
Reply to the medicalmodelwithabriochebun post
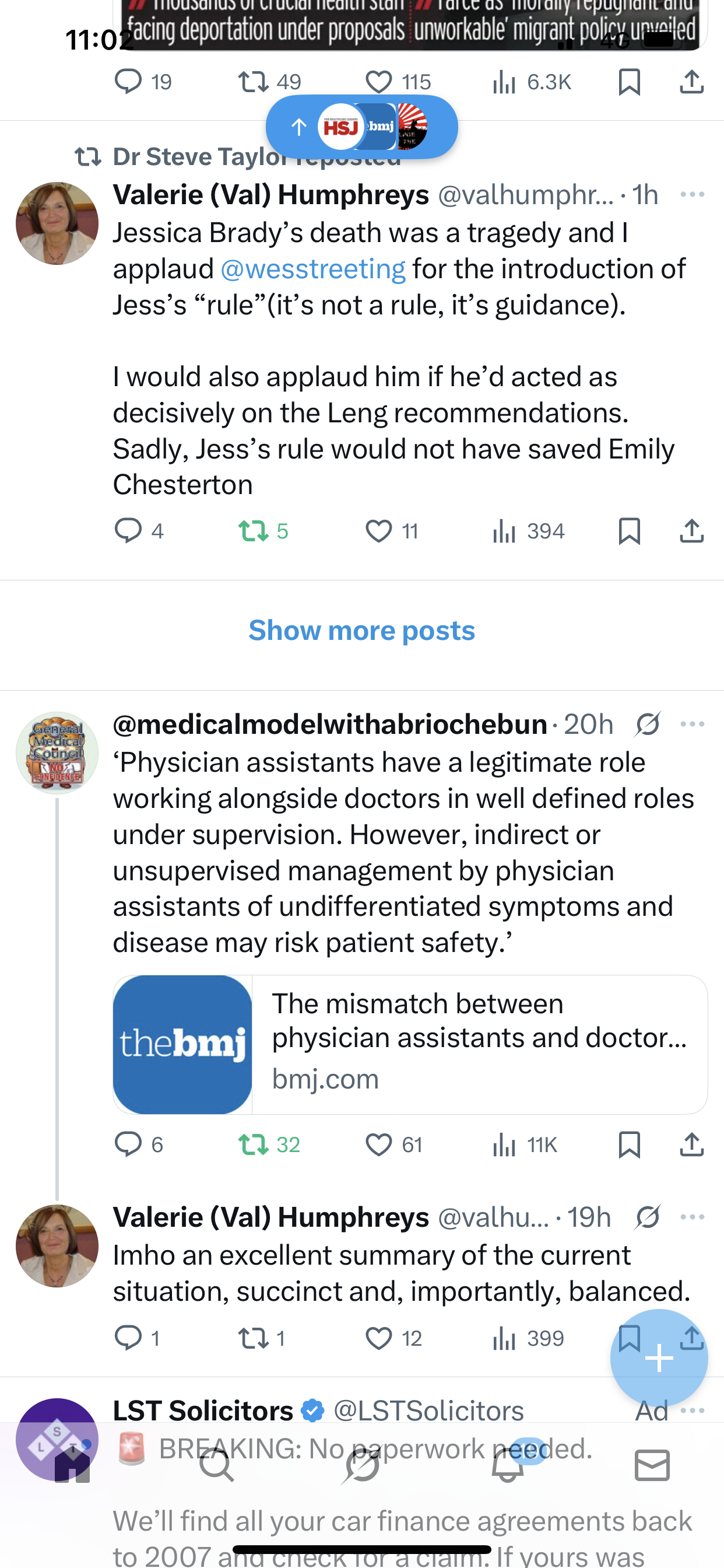point(128,1144)
